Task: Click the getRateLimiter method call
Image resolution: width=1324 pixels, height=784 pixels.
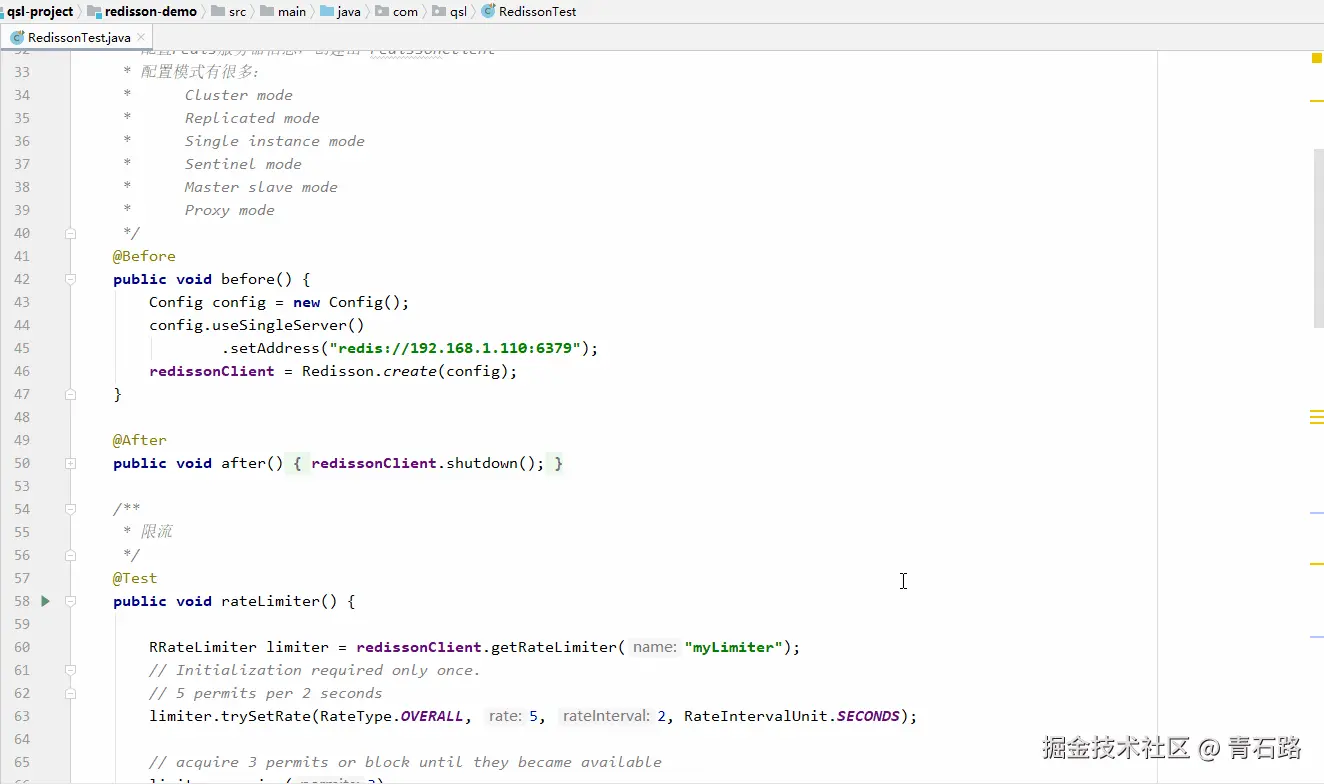Action: point(554,647)
